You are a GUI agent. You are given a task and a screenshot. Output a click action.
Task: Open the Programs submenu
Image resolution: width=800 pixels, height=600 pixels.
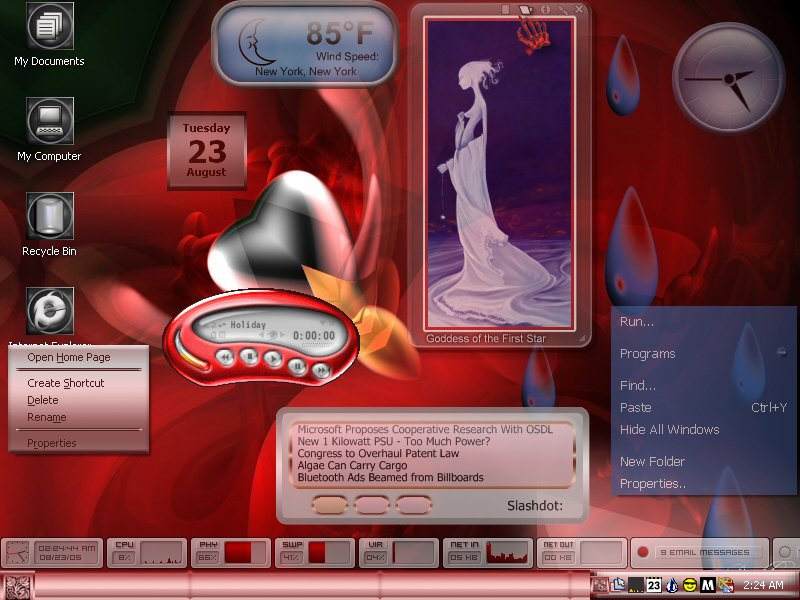pyautogui.click(x=647, y=354)
